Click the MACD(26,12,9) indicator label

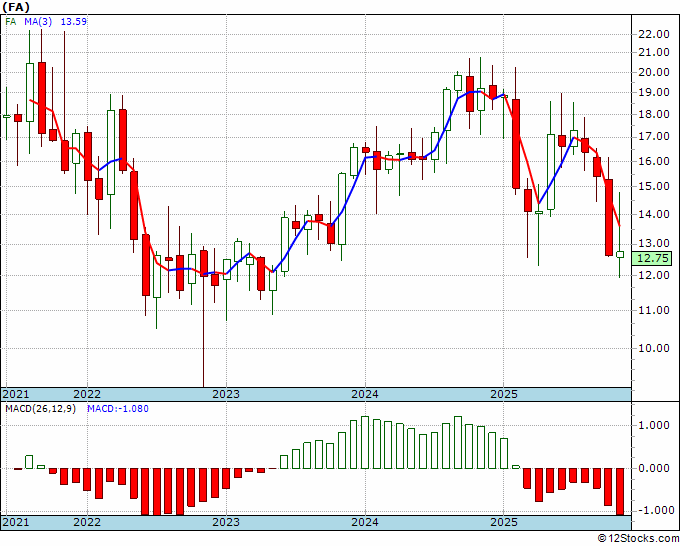pyautogui.click(x=40, y=409)
